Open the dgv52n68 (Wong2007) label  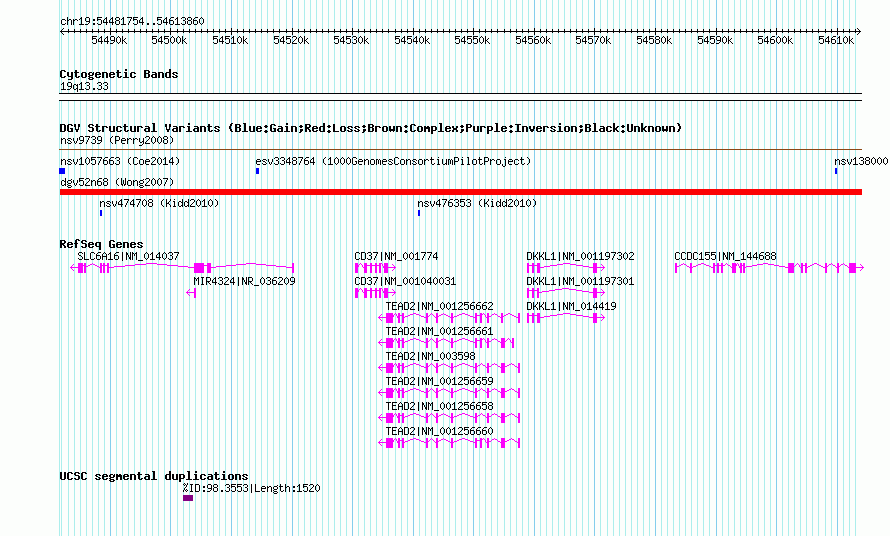point(117,182)
